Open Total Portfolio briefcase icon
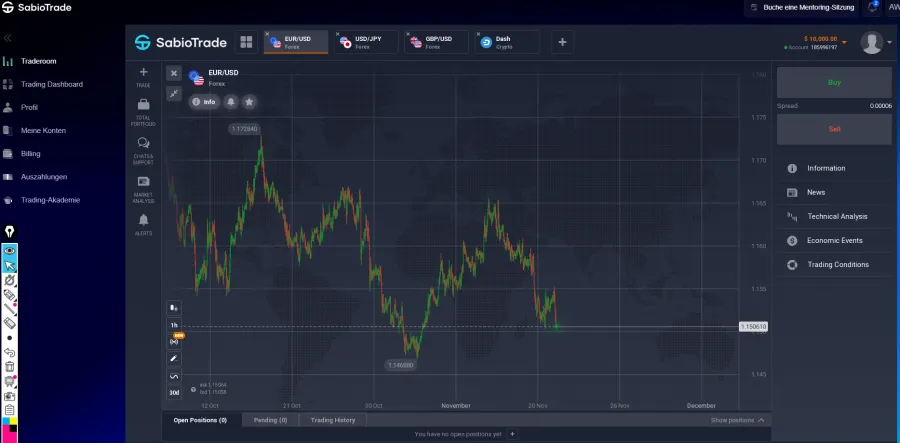Screen dimensions: 900x443 coord(143,104)
